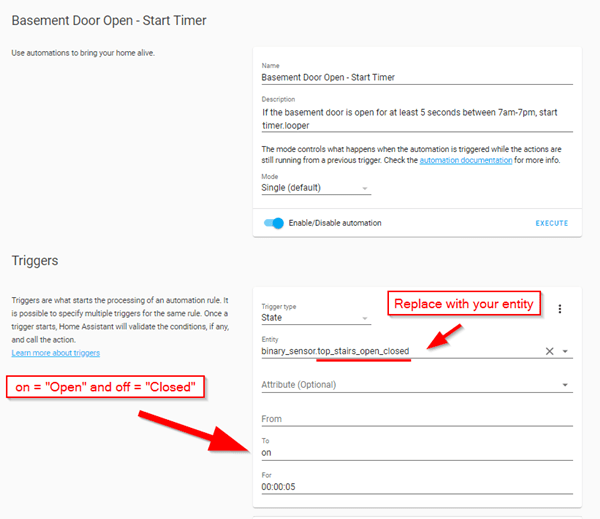The image size is (600, 519).
Task: Click the page title Basement Door Open - Start Timer
Action: (x=109, y=20)
